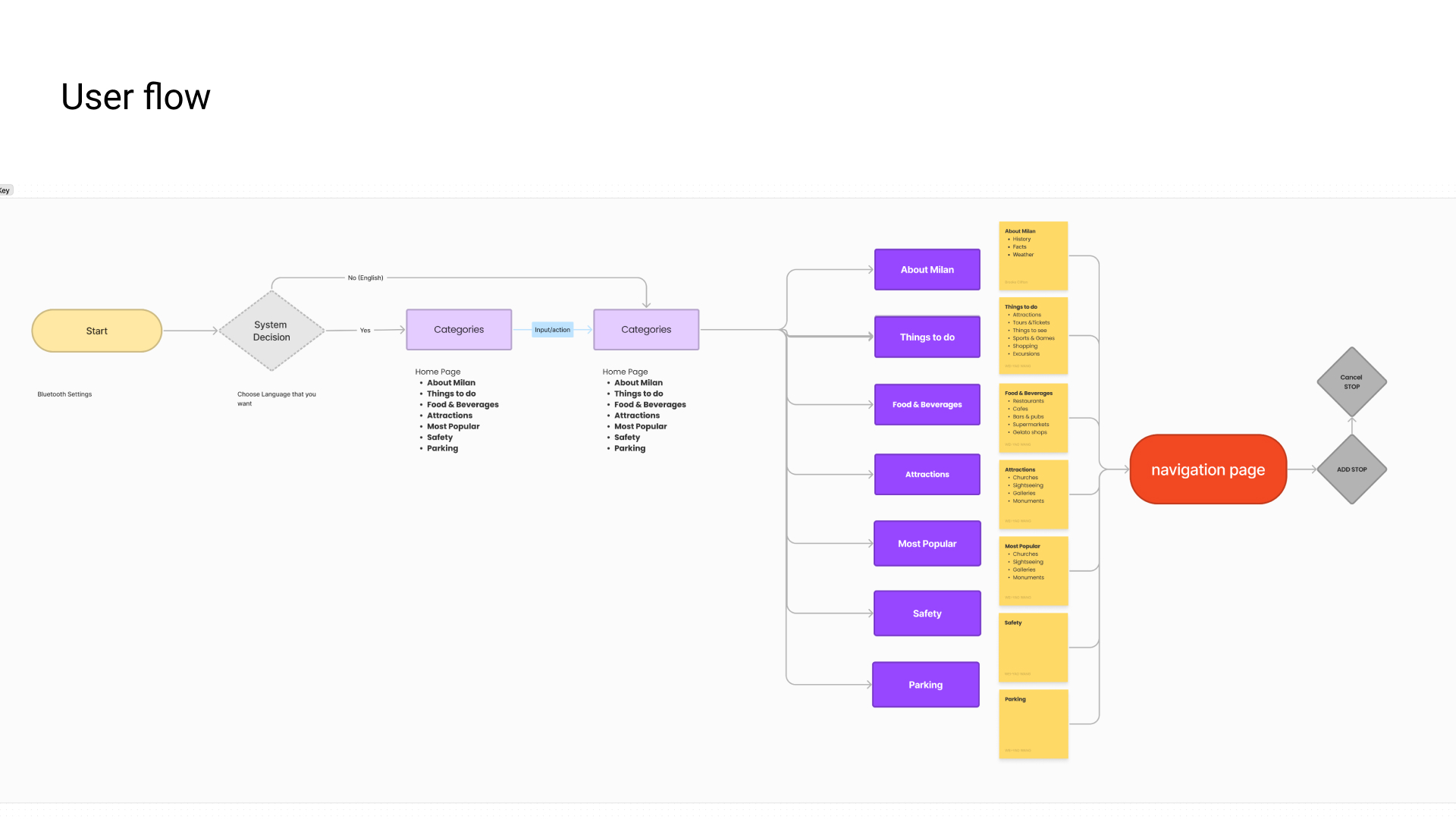
Task: Select the About Milan purple box
Action: pyautogui.click(x=927, y=269)
